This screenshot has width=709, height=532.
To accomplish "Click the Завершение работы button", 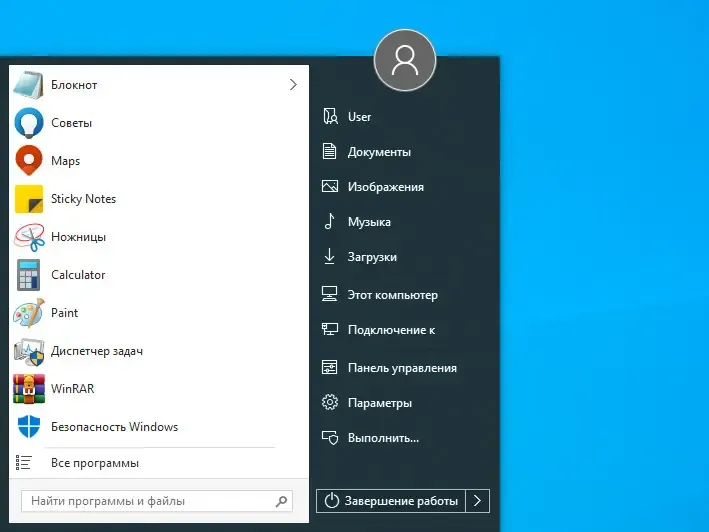I will click(391, 501).
